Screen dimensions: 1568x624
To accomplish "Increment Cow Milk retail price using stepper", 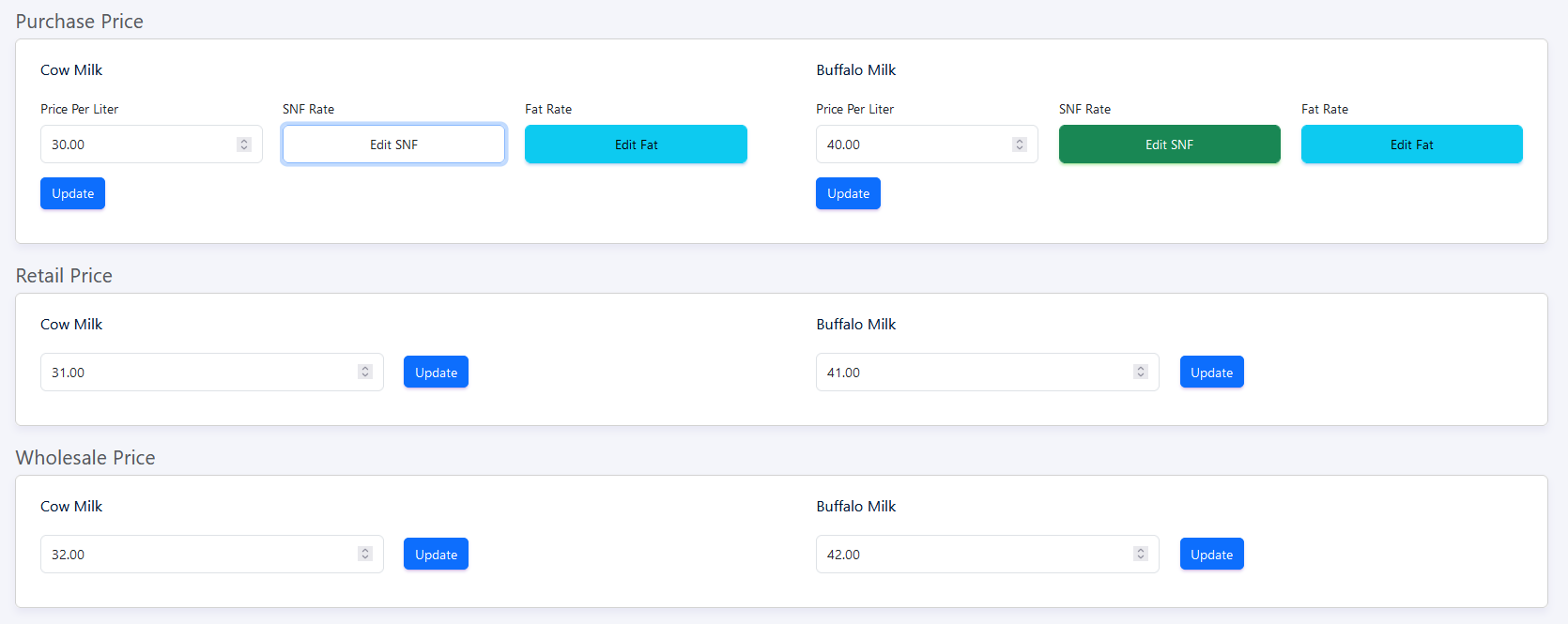I will pyautogui.click(x=364, y=368).
